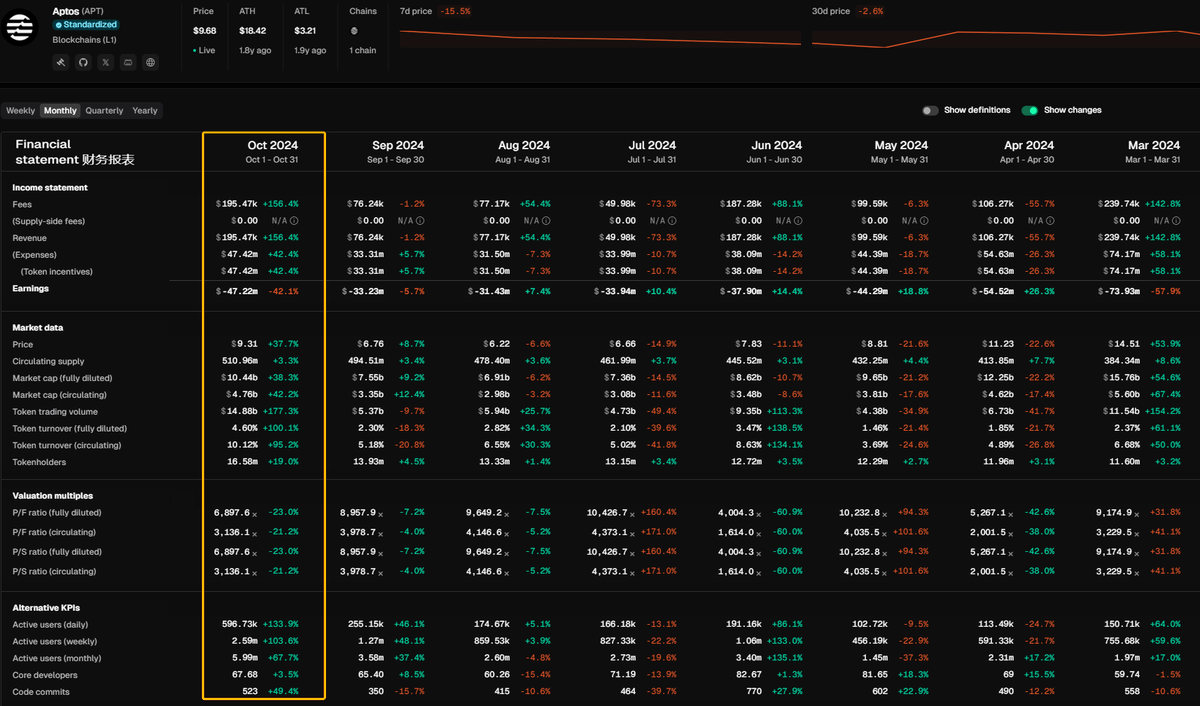The image size is (1200, 706).
Task: Click the N/A info icon in Jun 2024 column
Action: click(x=798, y=221)
